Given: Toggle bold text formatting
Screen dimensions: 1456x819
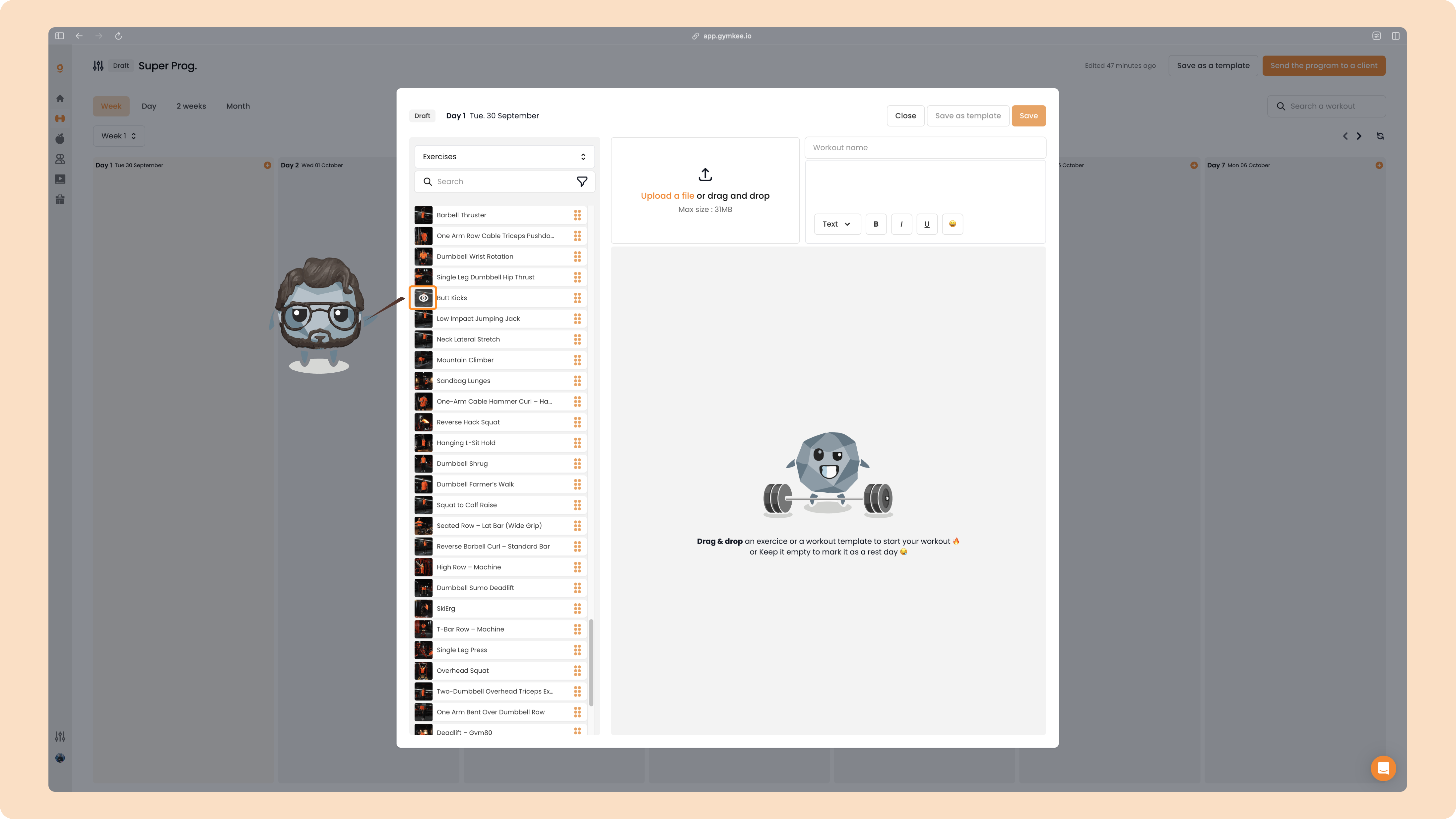Looking at the screenshot, I should (876, 224).
